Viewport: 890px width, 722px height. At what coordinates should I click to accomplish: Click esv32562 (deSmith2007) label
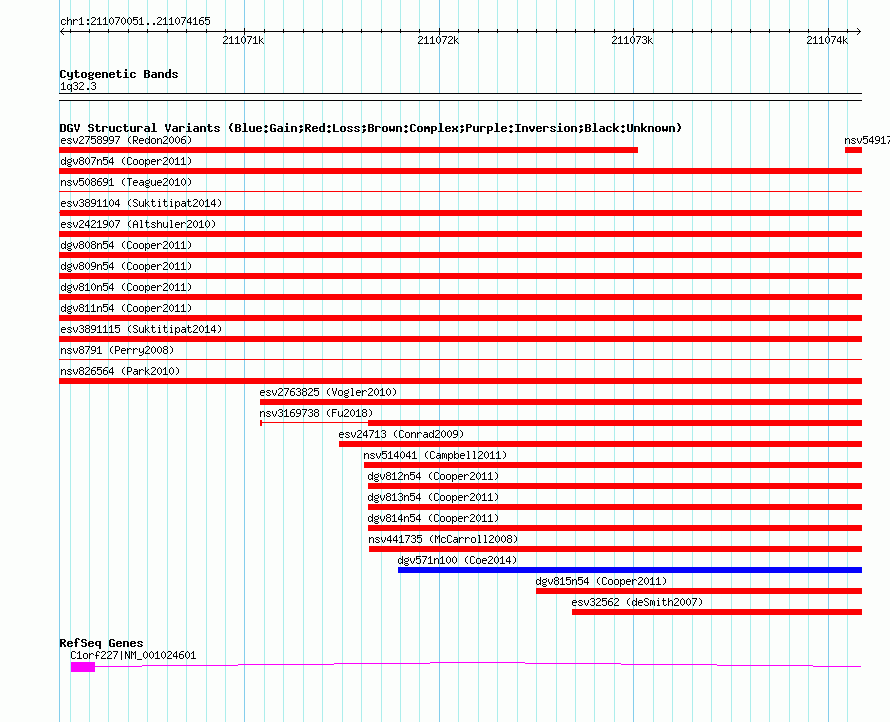point(637,602)
